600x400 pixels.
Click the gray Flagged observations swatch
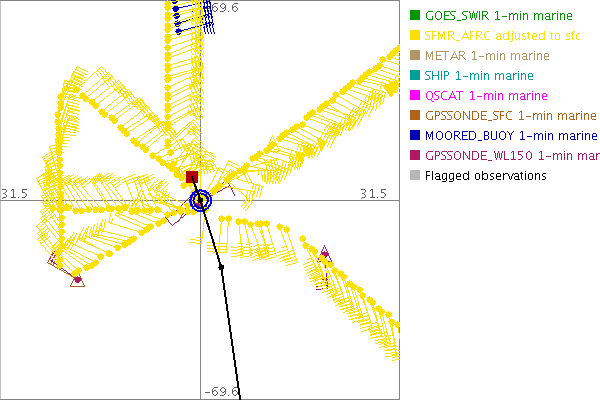click(415, 175)
